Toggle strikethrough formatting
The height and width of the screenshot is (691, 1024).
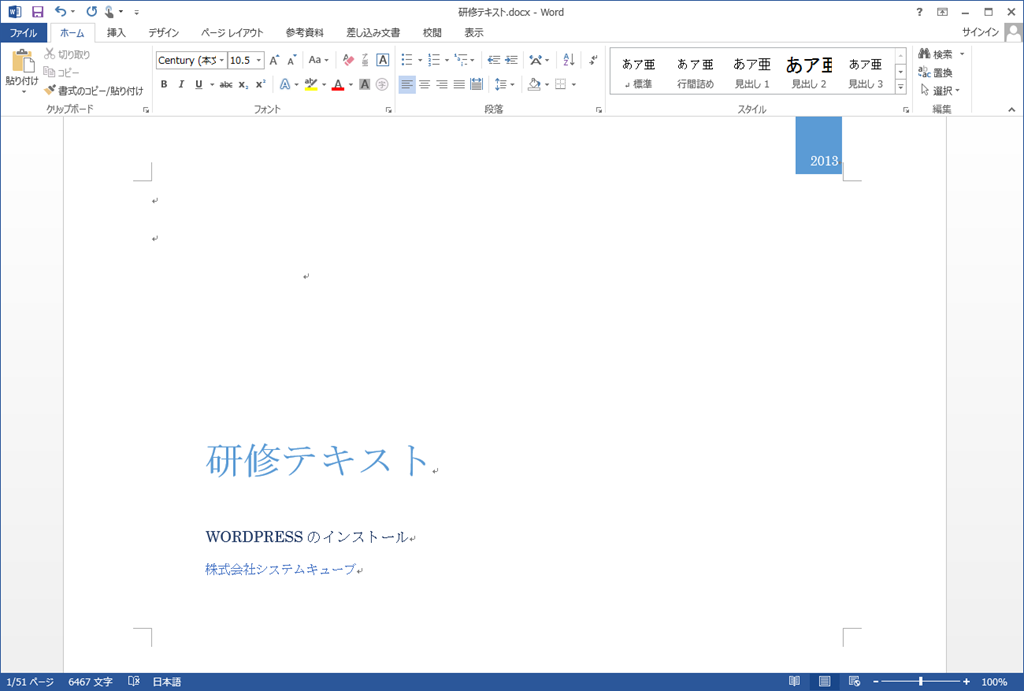pos(226,84)
